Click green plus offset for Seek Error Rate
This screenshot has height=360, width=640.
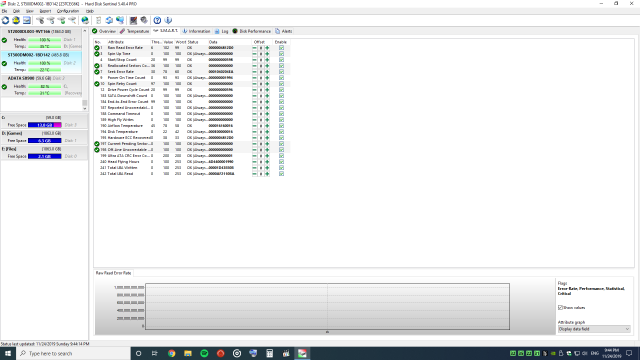[267, 72]
